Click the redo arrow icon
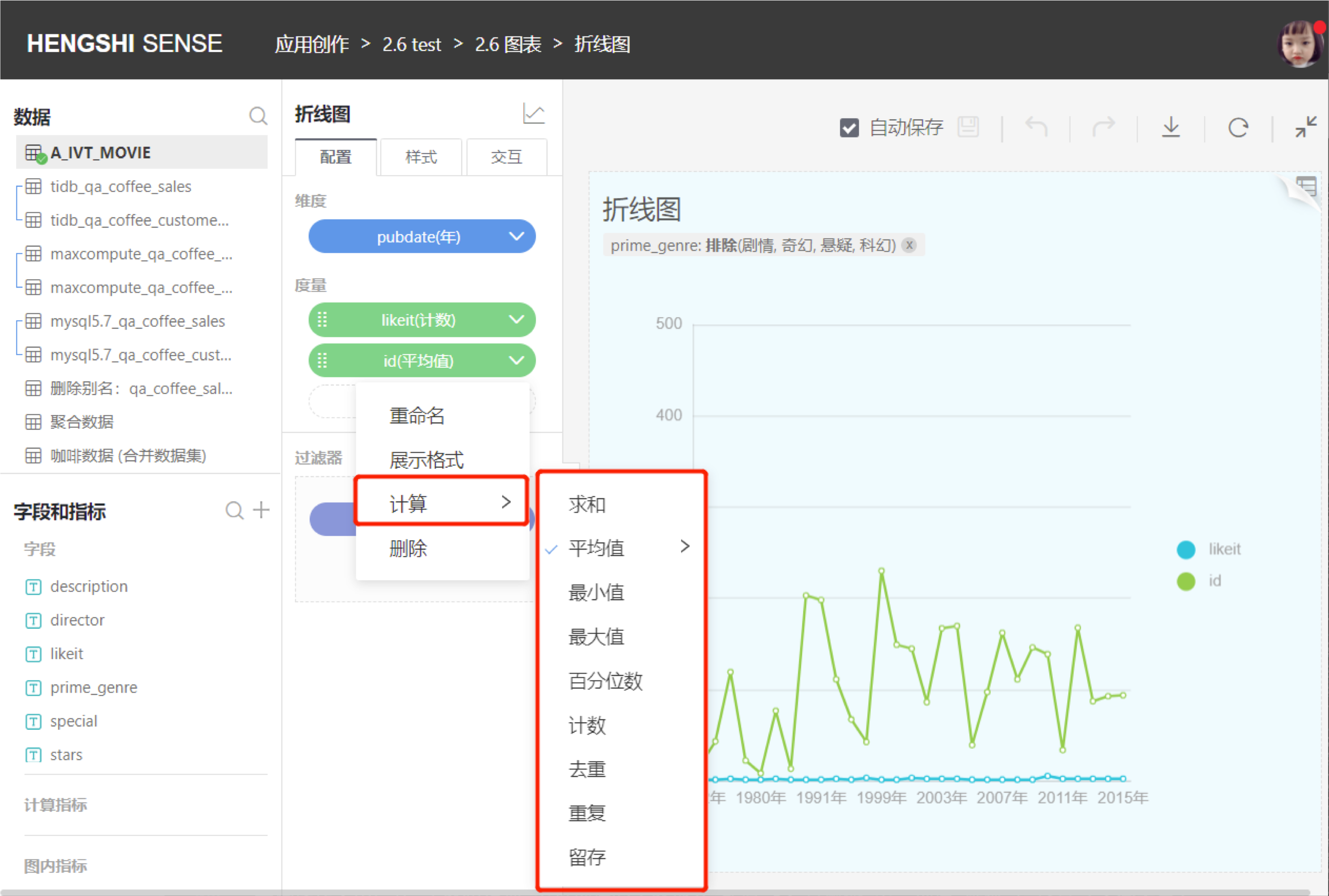Screen dimensions: 1329x896 (1103, 126)
